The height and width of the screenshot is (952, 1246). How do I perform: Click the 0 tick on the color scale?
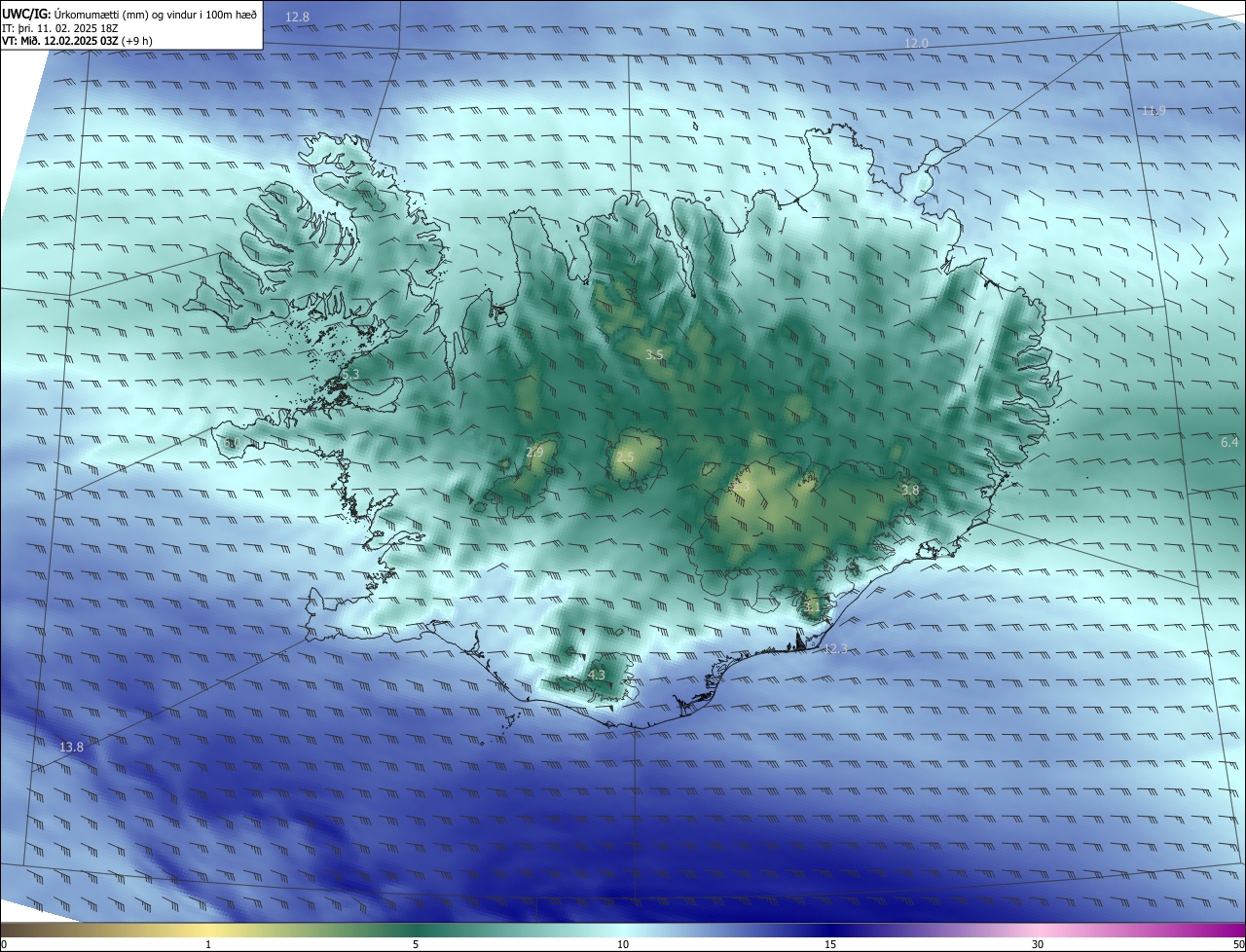pyautogui.click(x=4, y=944)
